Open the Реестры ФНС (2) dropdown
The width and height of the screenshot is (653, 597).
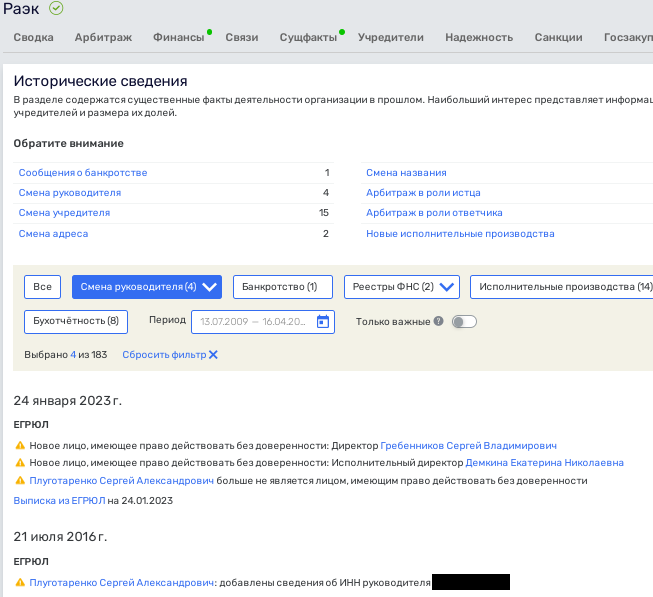447,287
